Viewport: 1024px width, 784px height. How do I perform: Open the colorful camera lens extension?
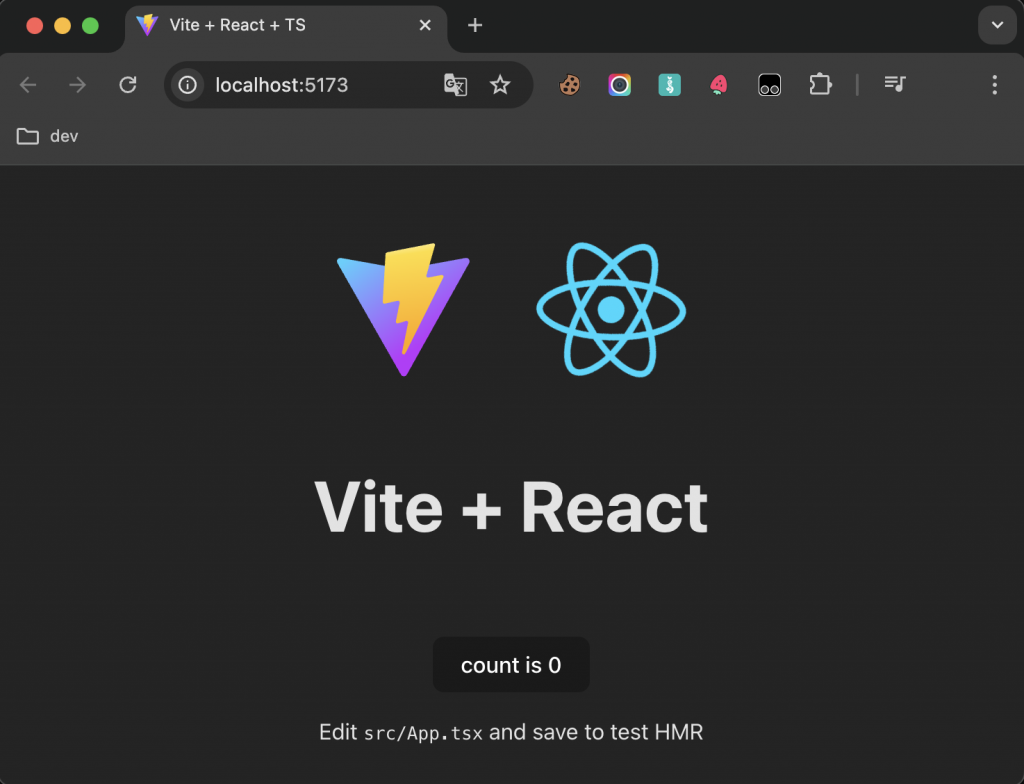coord(620,85)
